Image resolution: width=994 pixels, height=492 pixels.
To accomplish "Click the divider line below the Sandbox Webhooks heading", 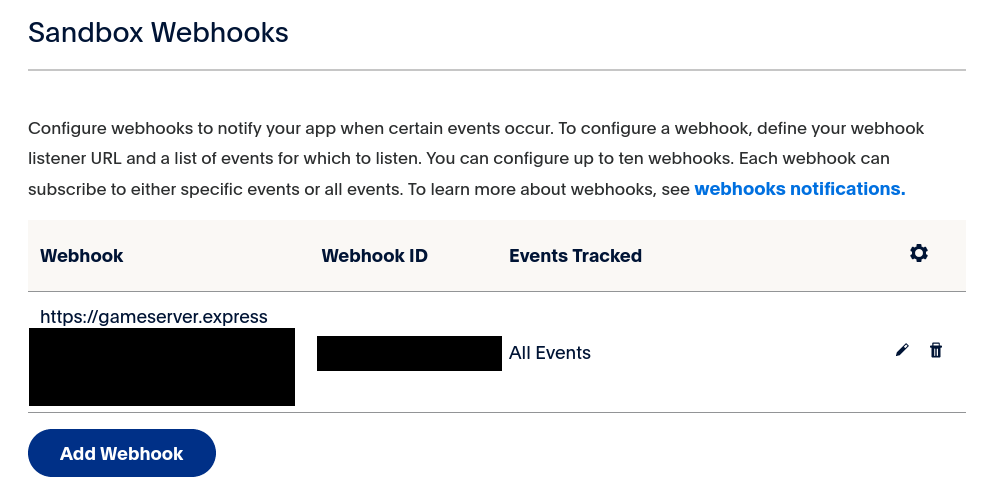I will click(x=497, y=70).
